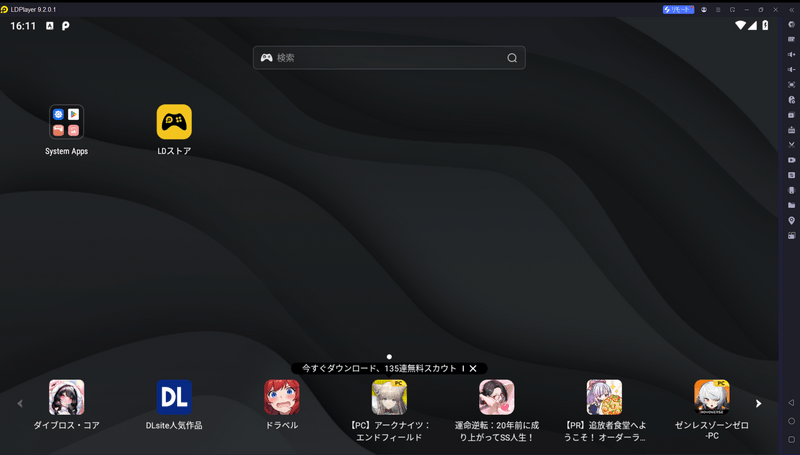Image resolution: width=800 pixels, height=455 pixels.
Task: Open ダイブロス・コア game icon
Action: click(x=66, y=397)
